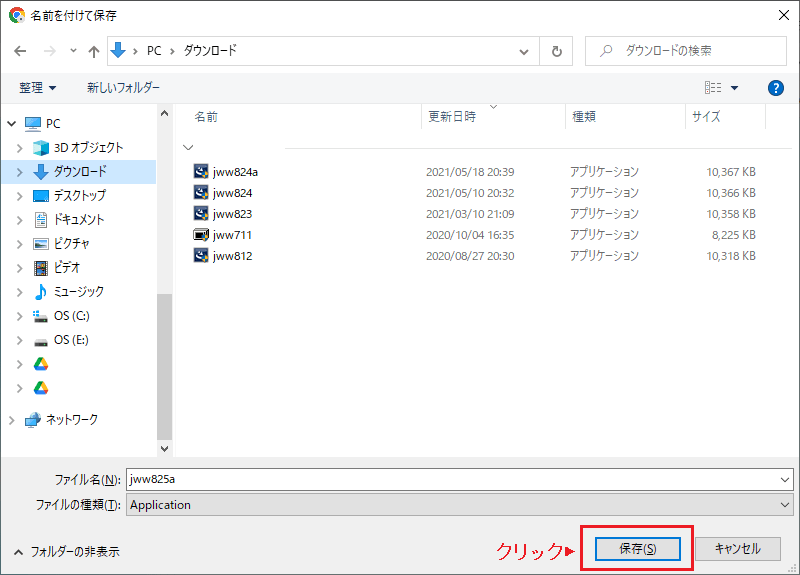Click the キャンセル button
This screenshot has height=575, width=800.
[x=738, y=549]
